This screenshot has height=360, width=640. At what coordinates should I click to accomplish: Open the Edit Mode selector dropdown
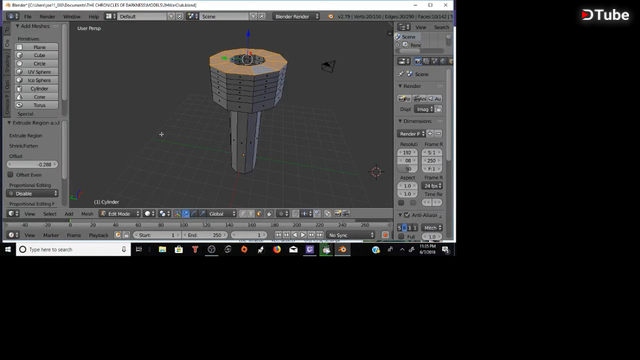120,214
